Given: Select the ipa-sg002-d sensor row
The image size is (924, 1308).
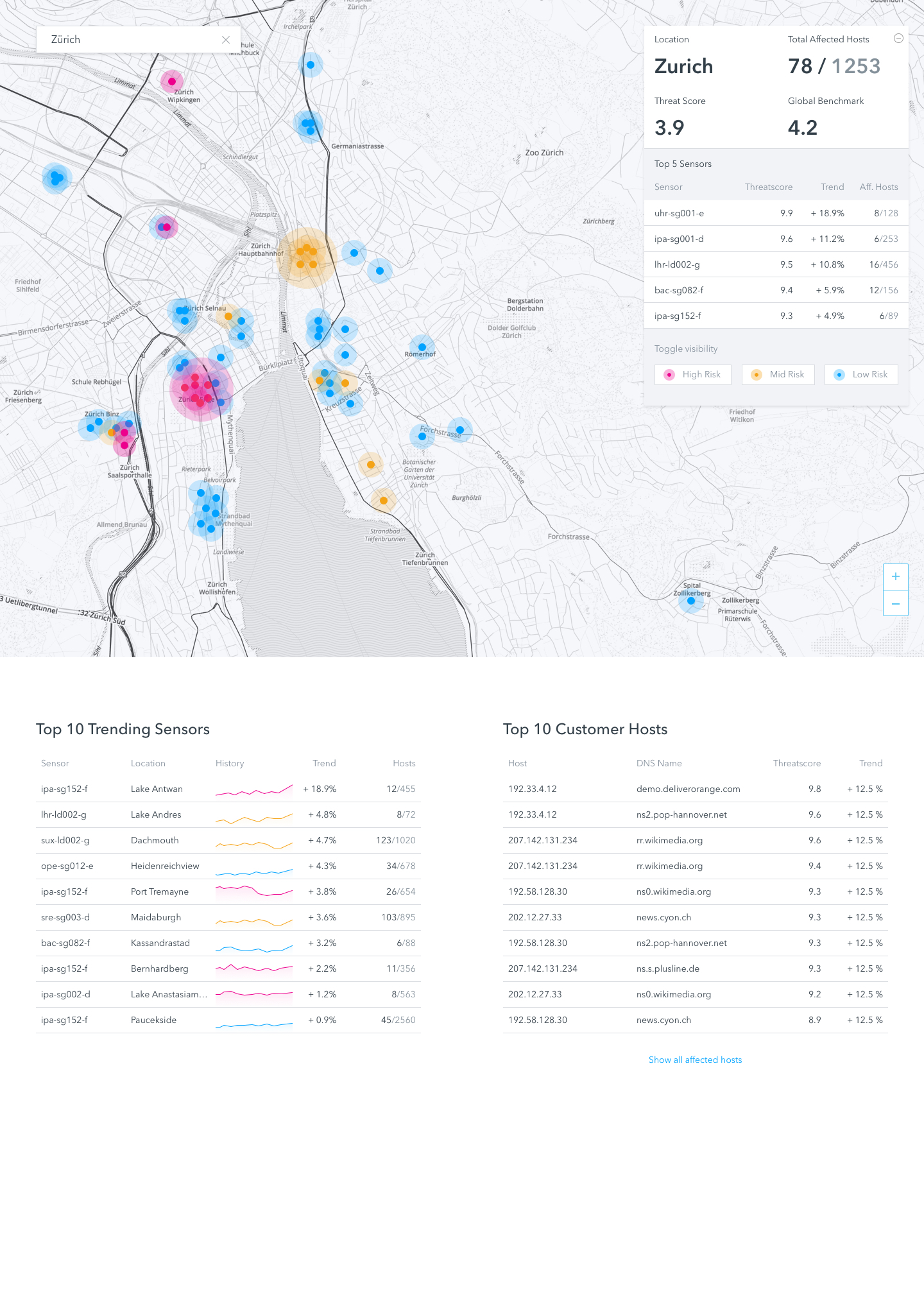Looking at the screenshot, I should [x=228, y=994].
